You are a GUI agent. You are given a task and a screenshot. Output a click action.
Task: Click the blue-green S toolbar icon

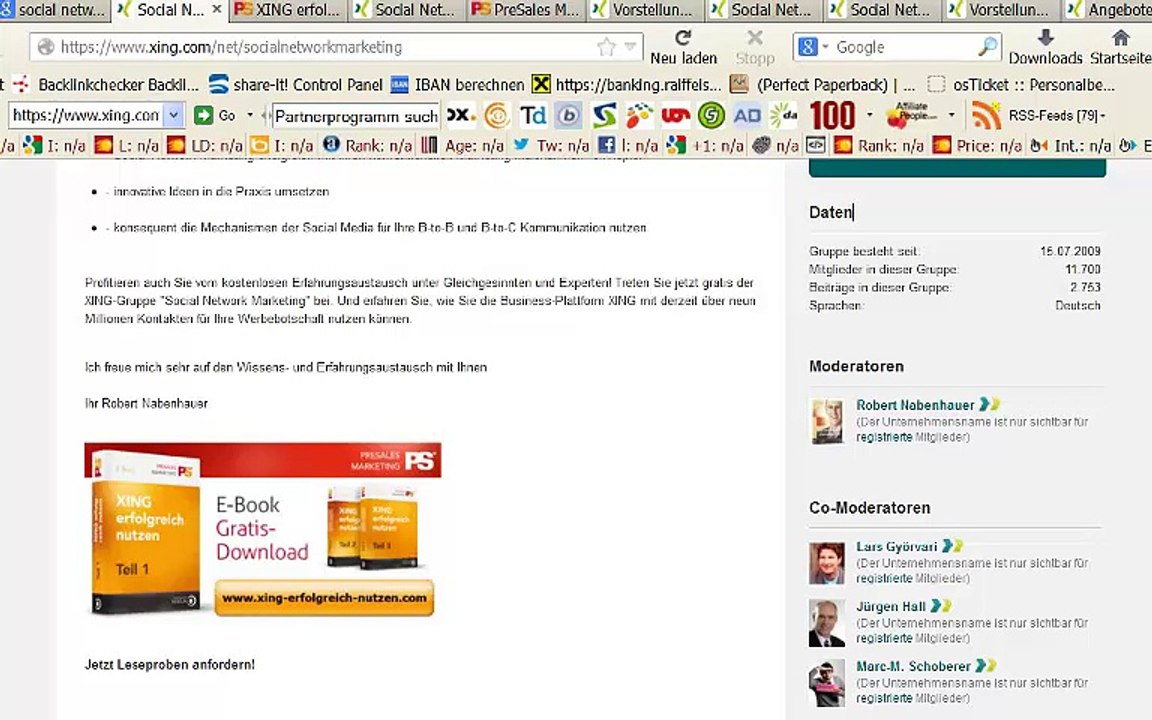[604, 115]
